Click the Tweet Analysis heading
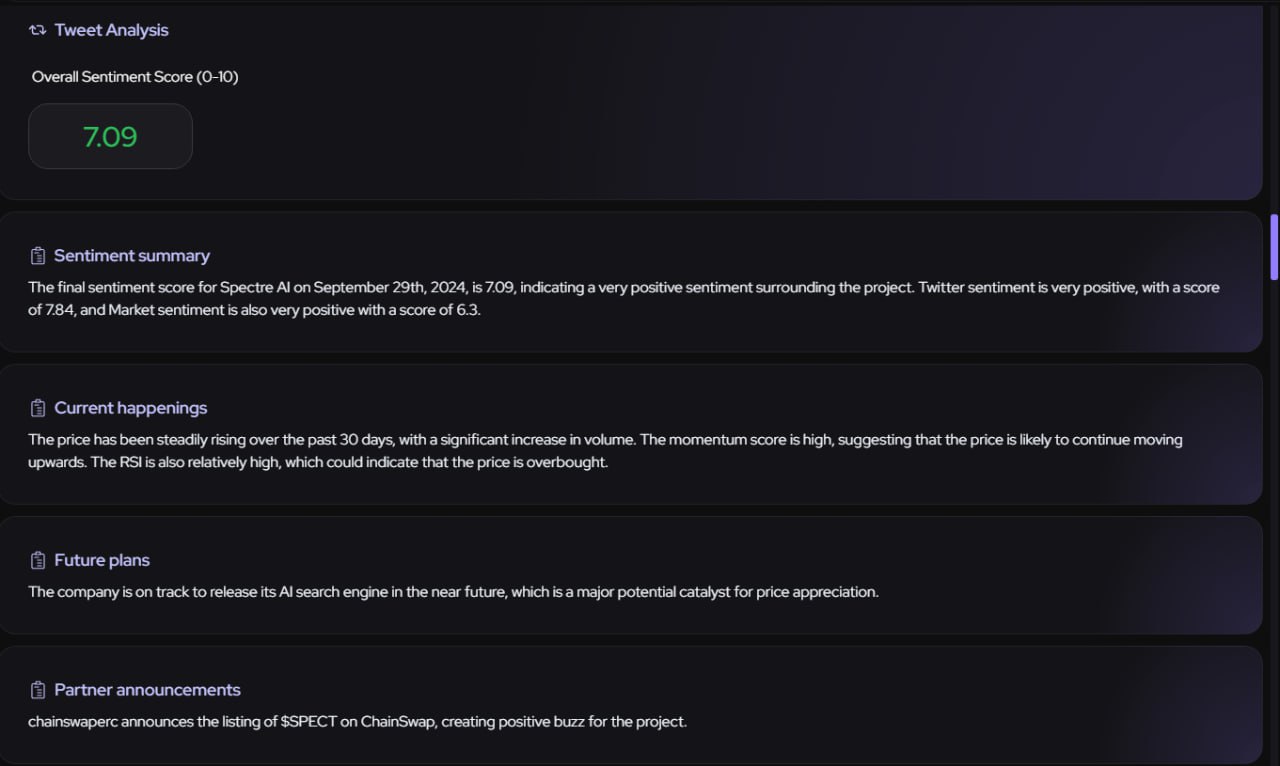The height and width of the screenshot is (766, 1280). point(111,30)
